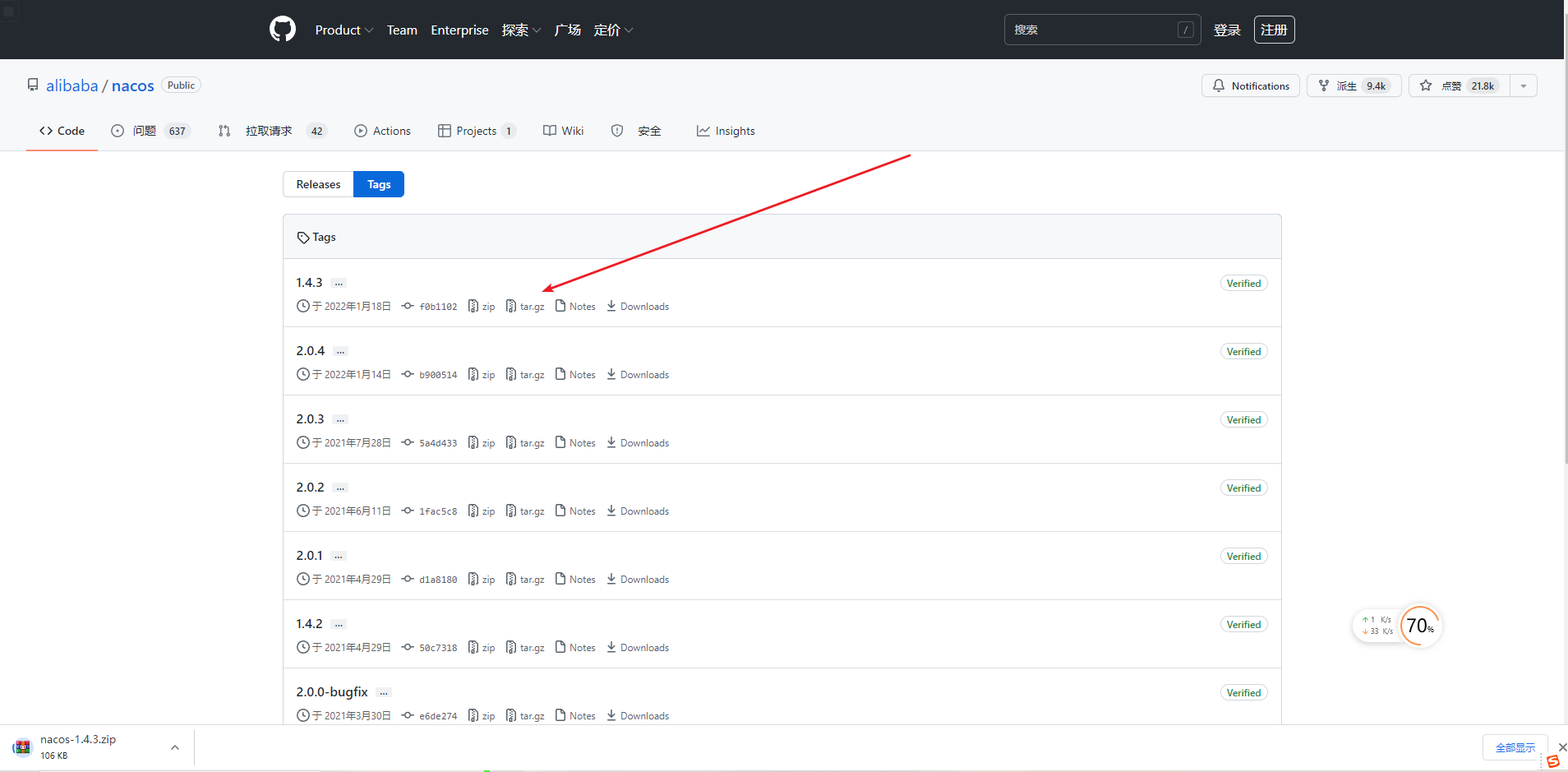Switch to the 拉取请求 pull requests tab
The width and height of the screenshot is (1568, 772).
[272, 131]
